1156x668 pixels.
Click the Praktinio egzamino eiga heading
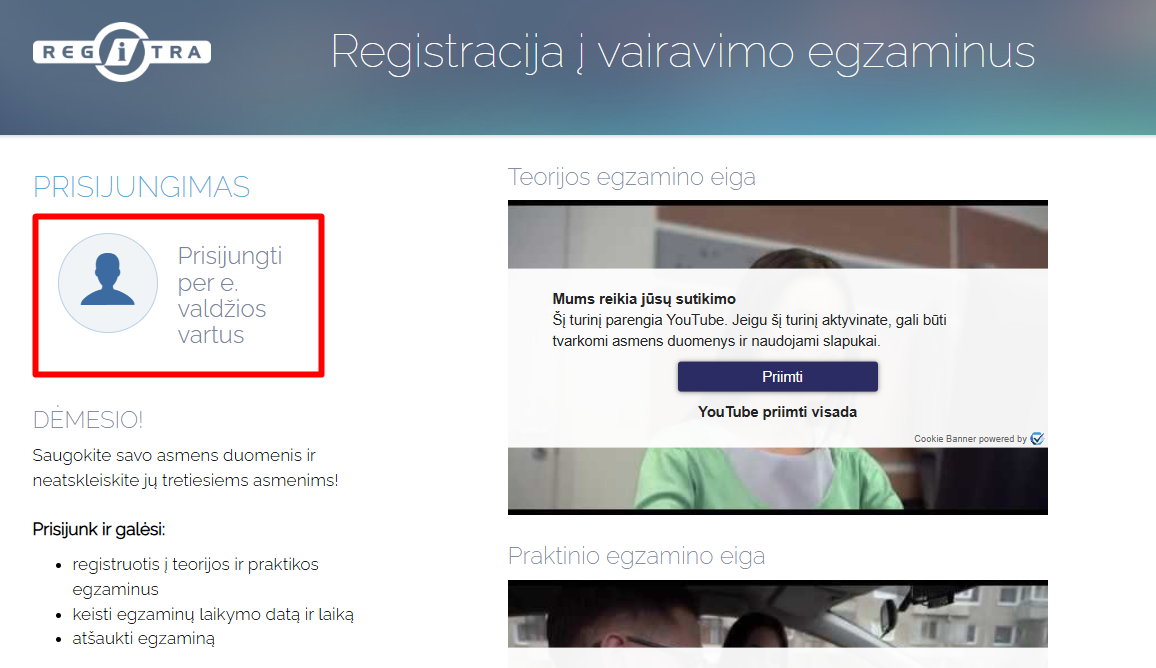click(636, 556)
